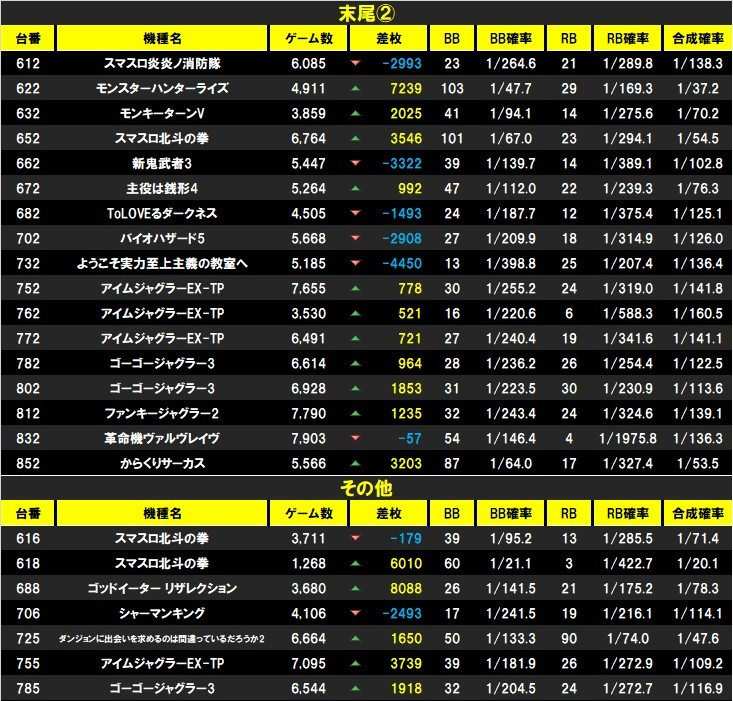Click the 台番 header in the top table

tap(28, 38)
